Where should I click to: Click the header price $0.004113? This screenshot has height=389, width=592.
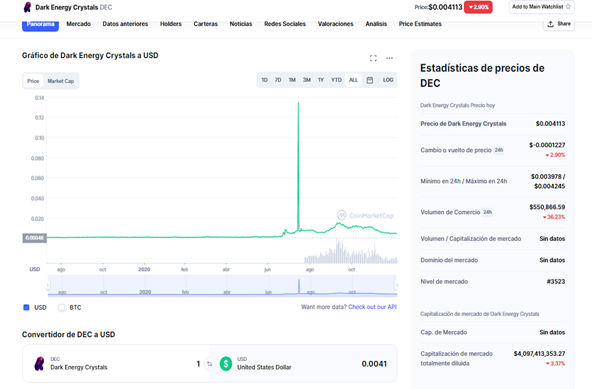445,7
